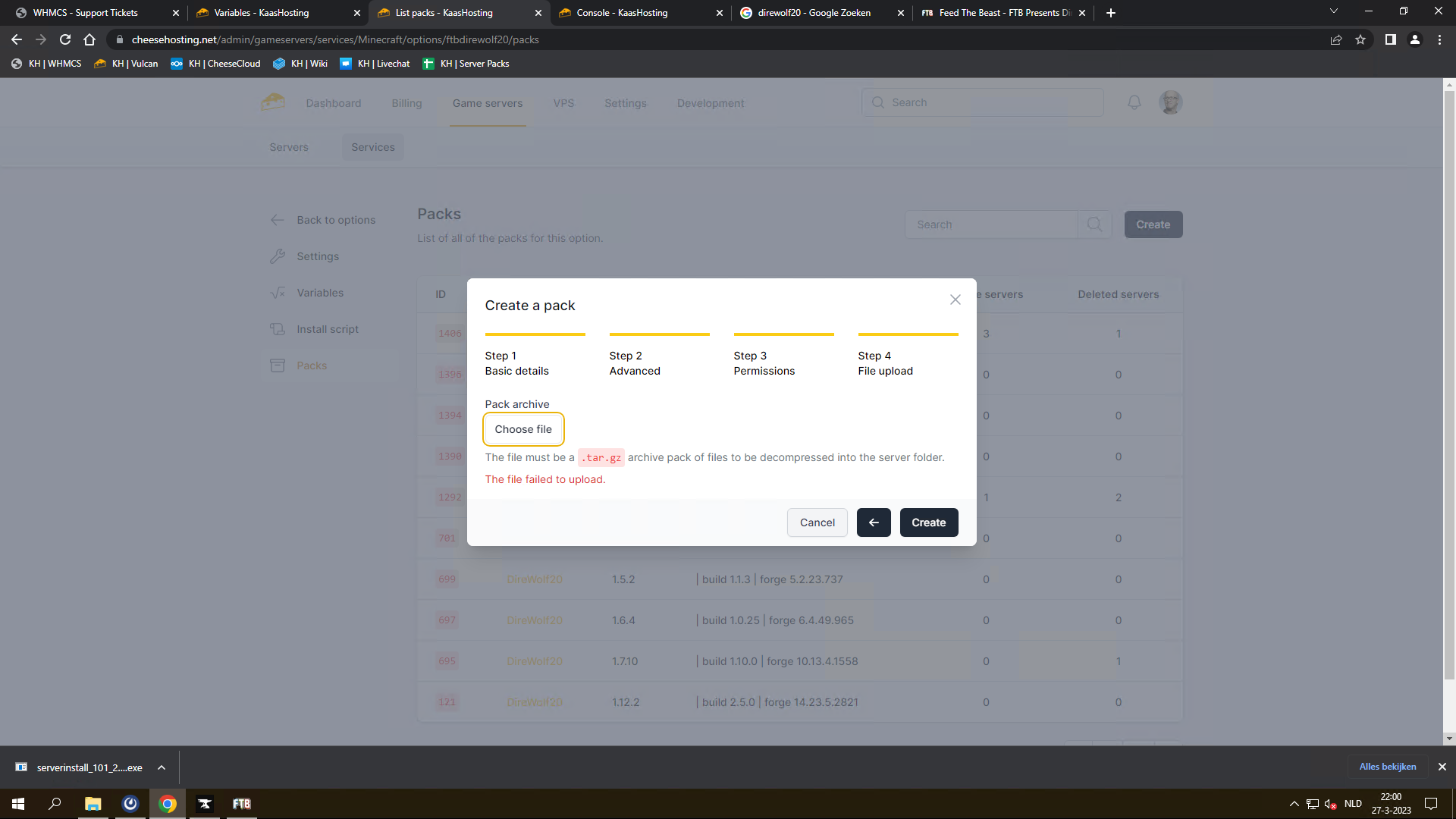Share this page icon in address bar

(1336, 39)
